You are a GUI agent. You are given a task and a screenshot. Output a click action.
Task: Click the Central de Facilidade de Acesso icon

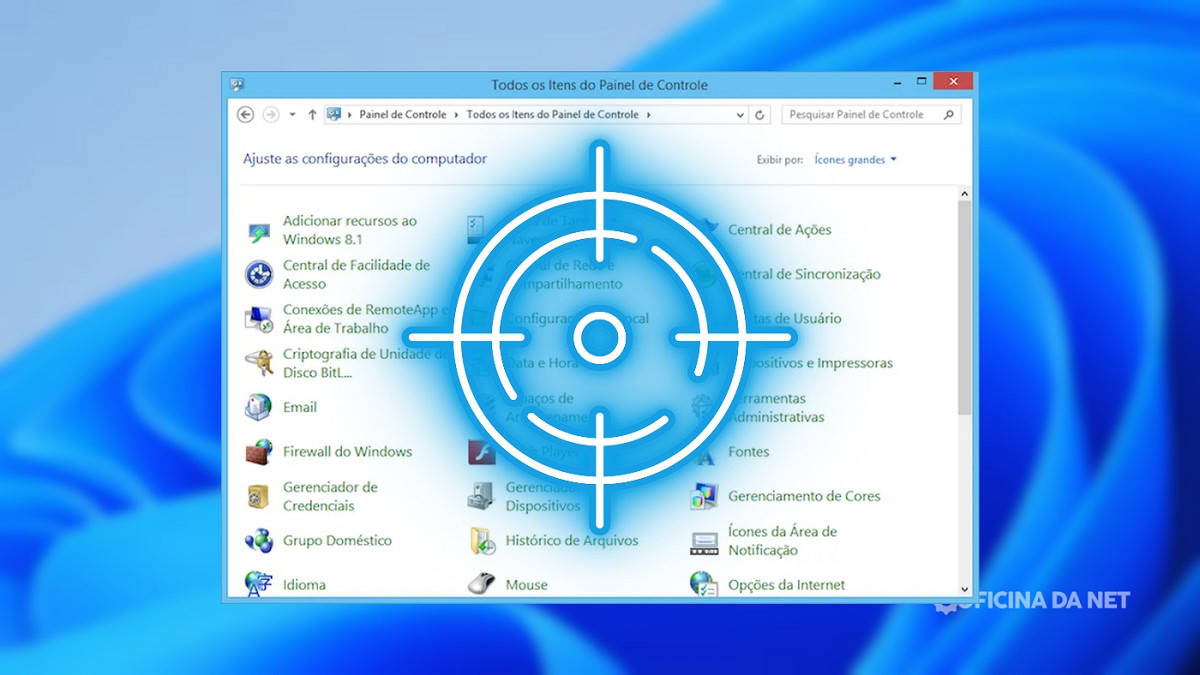click(x=259, y=274)
